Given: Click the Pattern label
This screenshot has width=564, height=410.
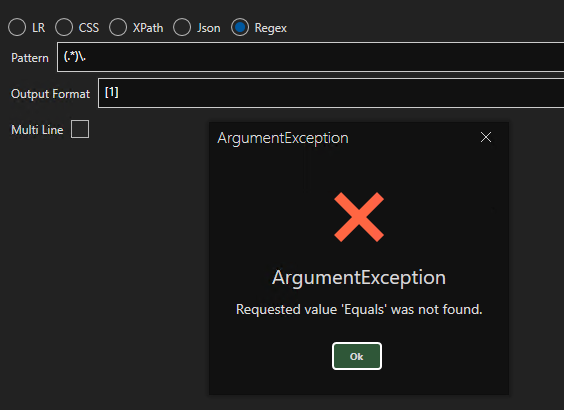Looking at the screenshot, I should (30, 58).
